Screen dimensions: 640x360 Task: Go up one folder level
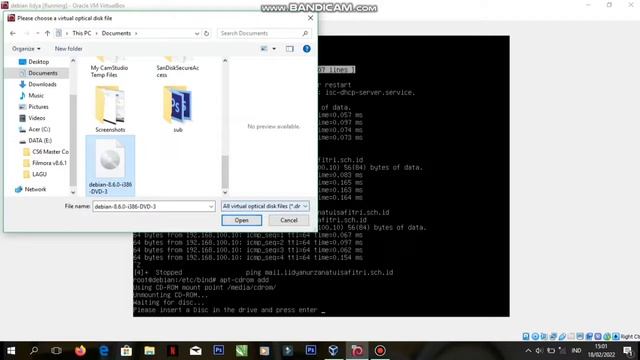tap(47, 33)
